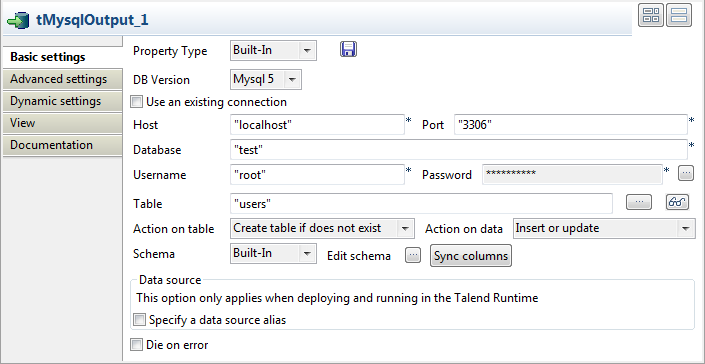Select the Basic settings tab
The width and height of the screenshot is (705, 364).
(62, 57)
